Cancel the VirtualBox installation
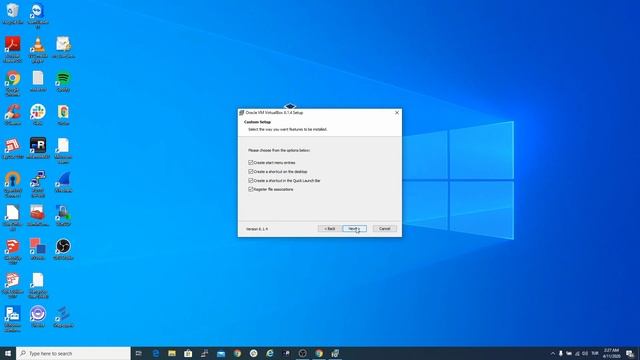The height and width of the screenshot is (360, 640). [384, 229]
